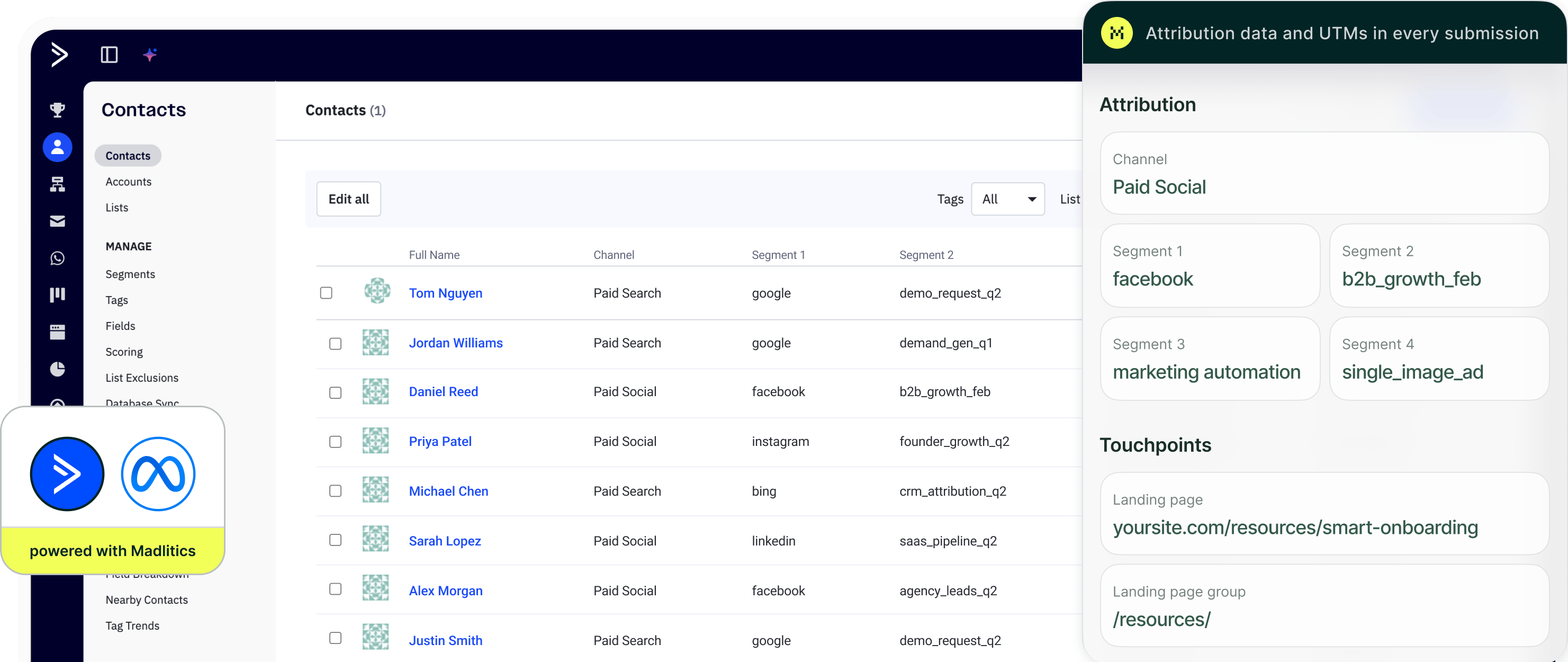The height and width of the screenshot is (662, 1568).
Task: Check the box for Priya Patel
Action: pos(336,442)
